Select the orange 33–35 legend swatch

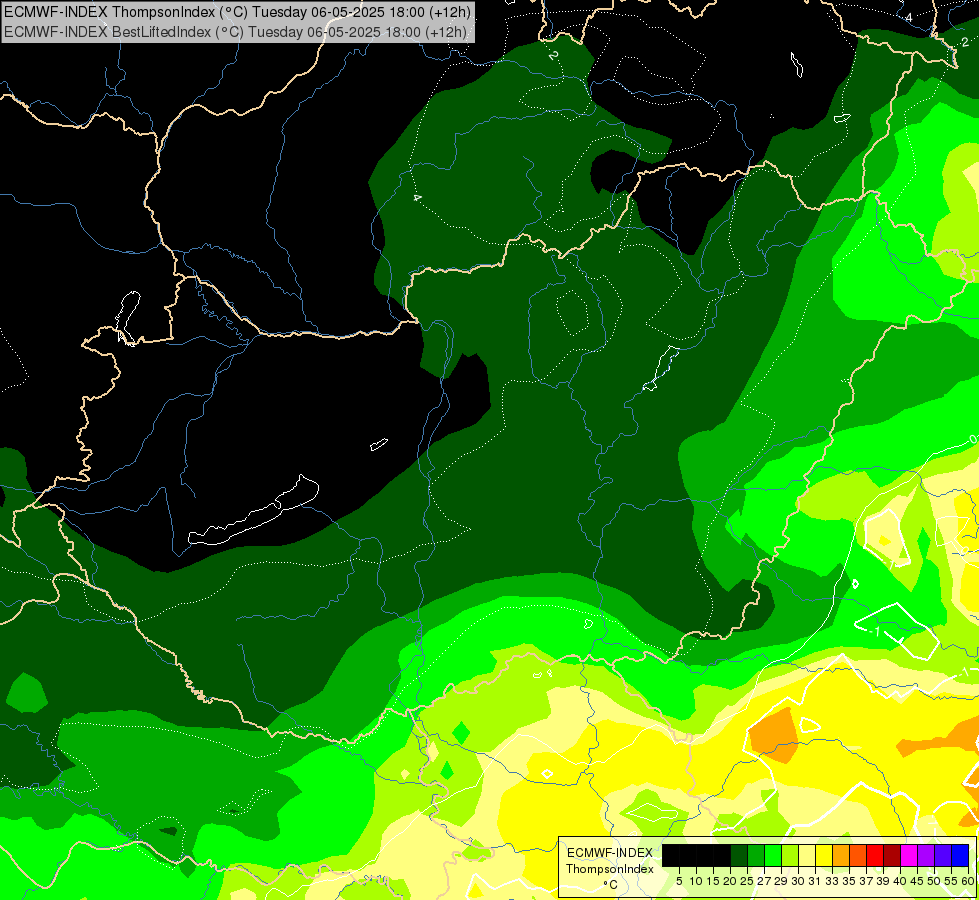pos(841,855)
